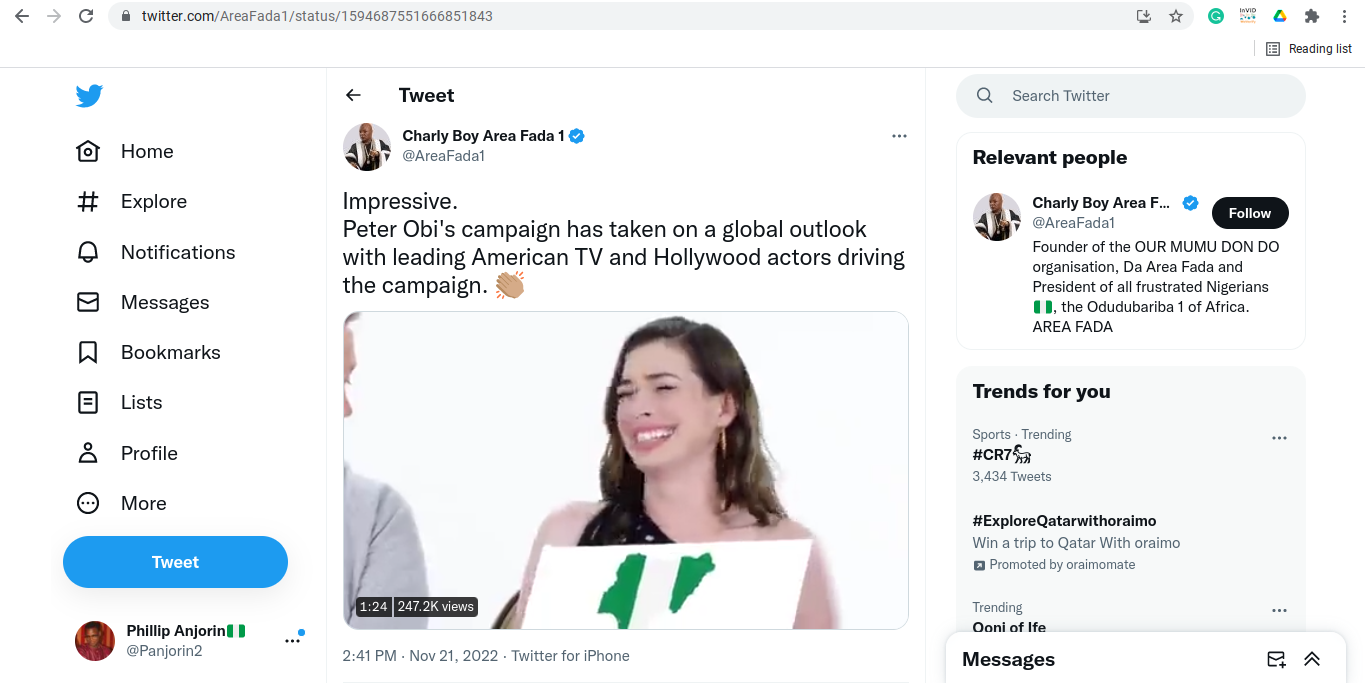This screenshot has width=1365, height=683.
Task: Open options for the #CR7 trend
Action: pyautogui.click(x=1279, y=438)
